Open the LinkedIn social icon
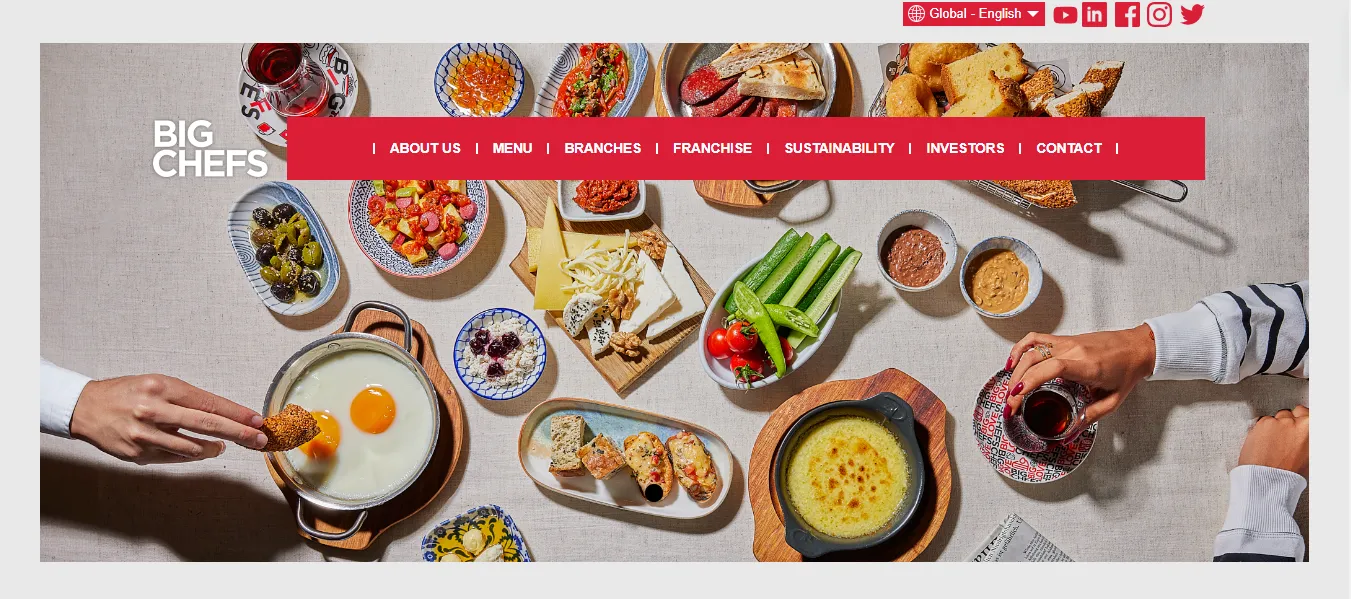The width and height of the screenshot is (1351, 599). pyautogui.click(x=1094, y=15)
